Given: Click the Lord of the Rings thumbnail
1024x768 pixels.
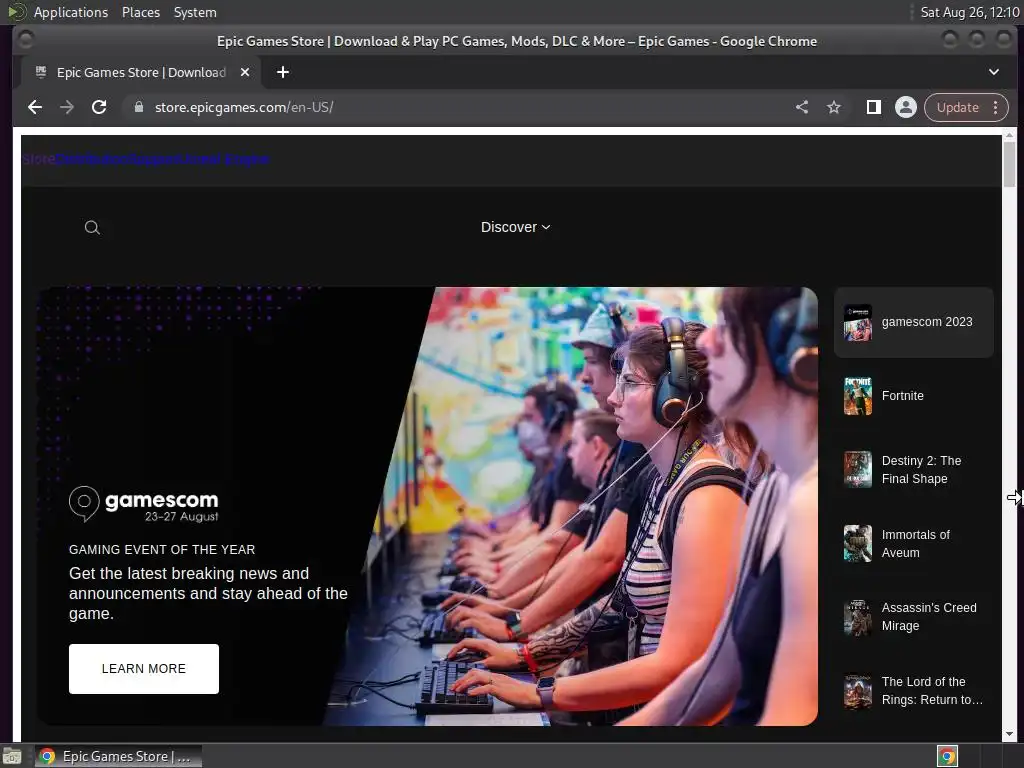Looking at the screenshot, I should click(857, 691).
